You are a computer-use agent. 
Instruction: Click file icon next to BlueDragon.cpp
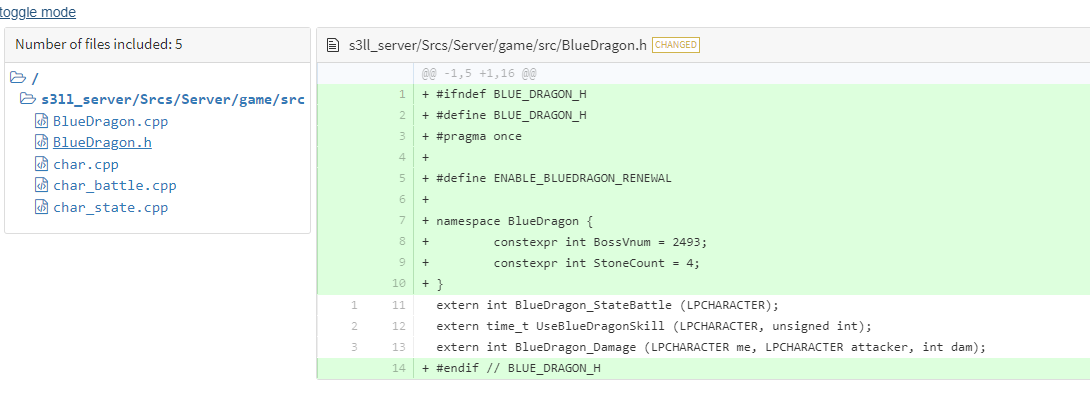point(42,121)
